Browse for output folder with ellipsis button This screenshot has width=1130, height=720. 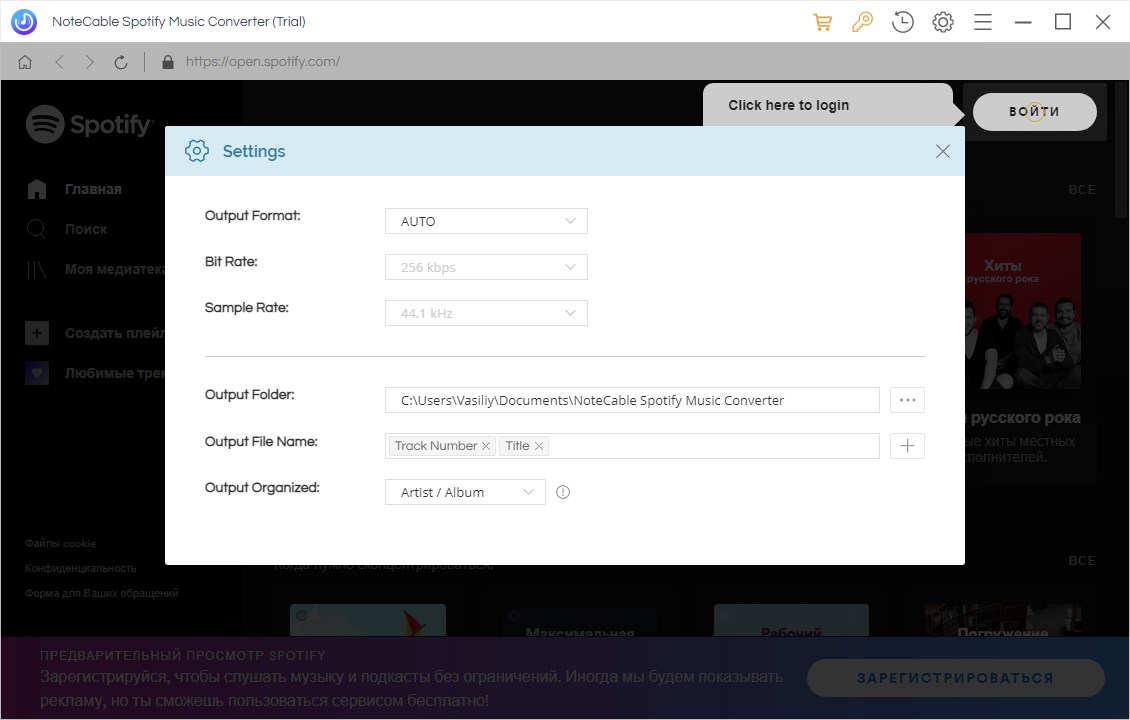tap(907, 400)
